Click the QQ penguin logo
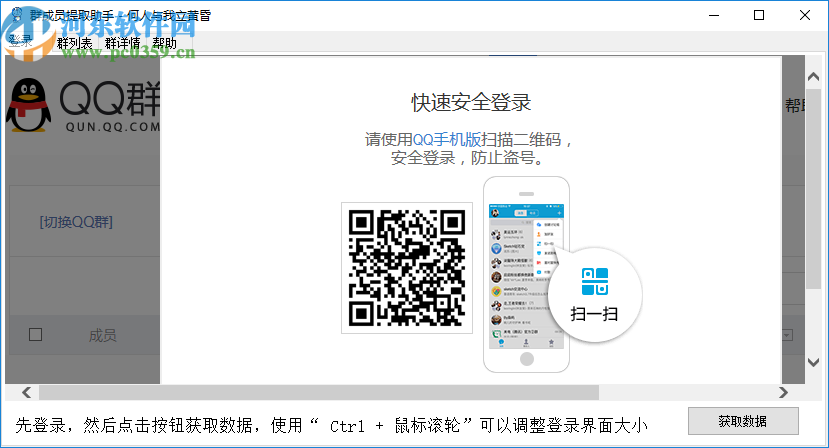The height and width of the screenshot is (448, 829). (29, 105)
